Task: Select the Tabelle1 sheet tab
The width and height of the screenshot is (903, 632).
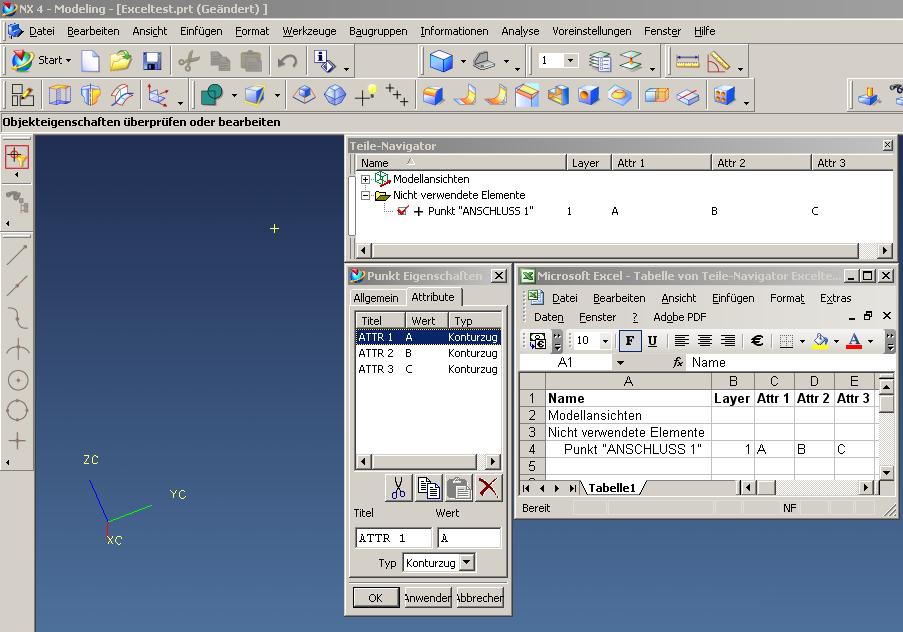Action: point(612,488)
